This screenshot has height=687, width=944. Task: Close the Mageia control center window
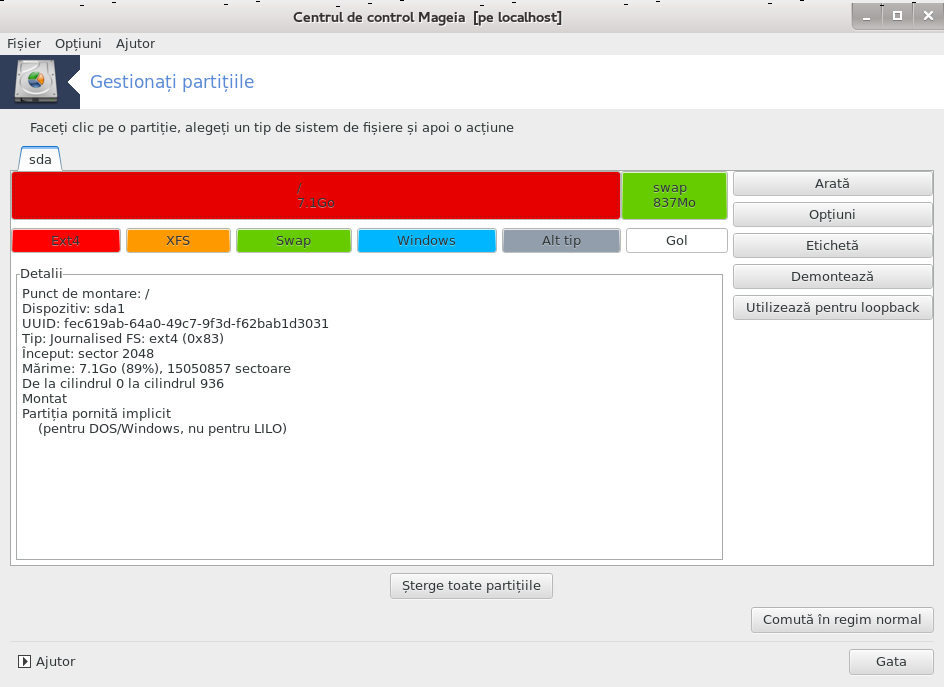coord(928,16)
